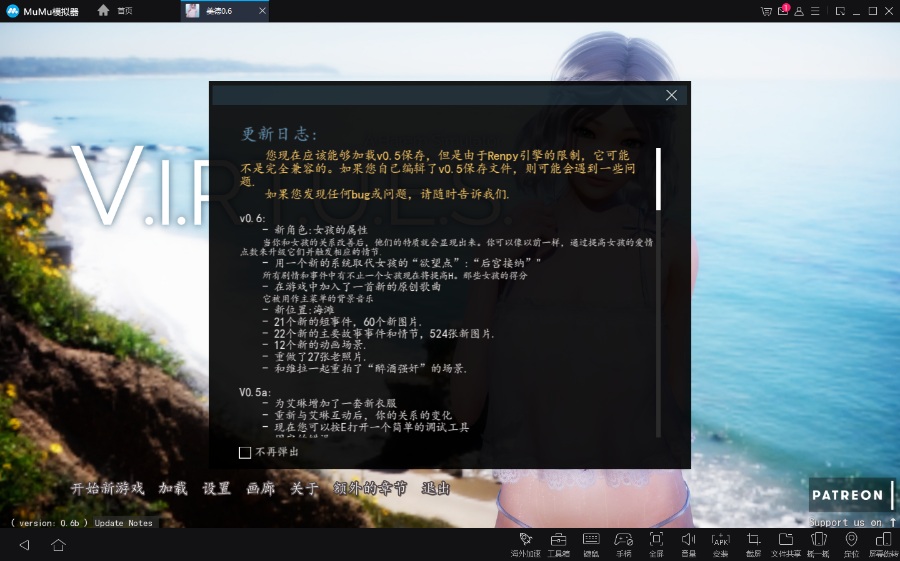Toggle 全屏 fullscreen mode

pos(656,544)
